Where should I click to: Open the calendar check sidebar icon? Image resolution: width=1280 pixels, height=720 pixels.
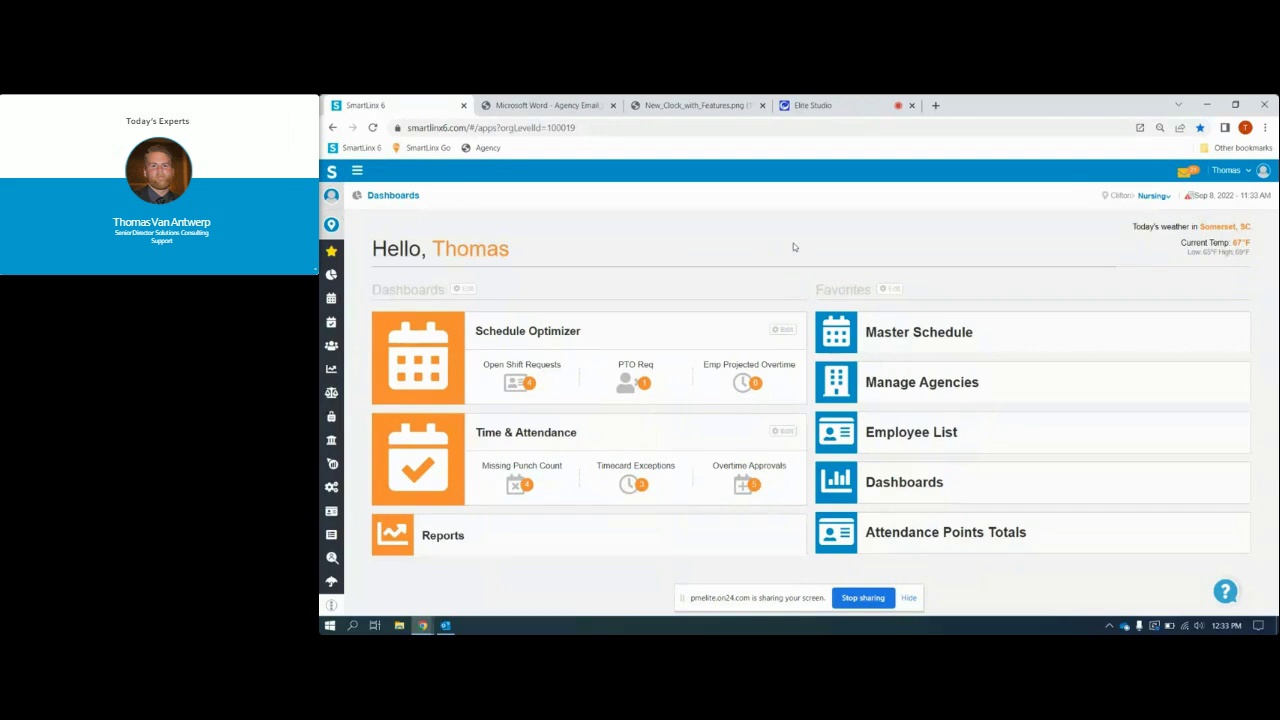coord(331,322)
